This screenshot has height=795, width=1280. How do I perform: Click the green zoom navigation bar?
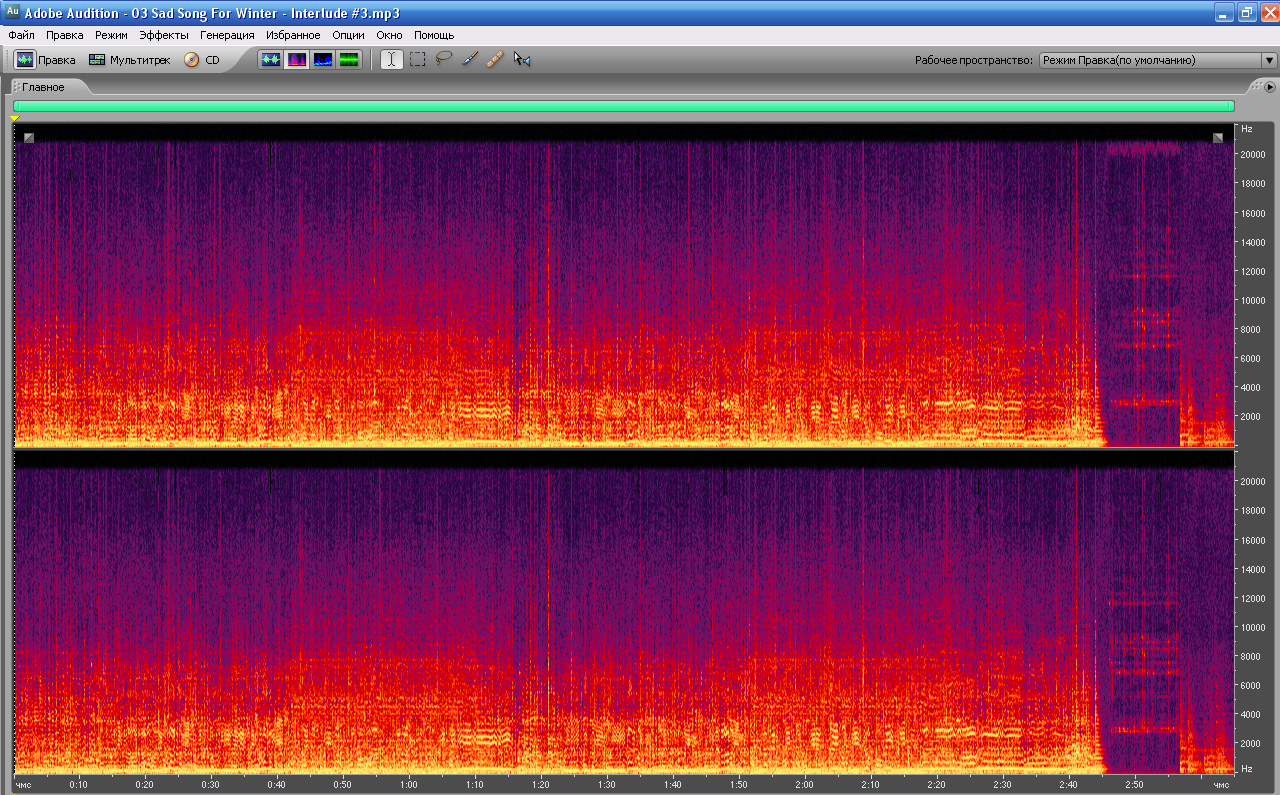tap(623, 106)
